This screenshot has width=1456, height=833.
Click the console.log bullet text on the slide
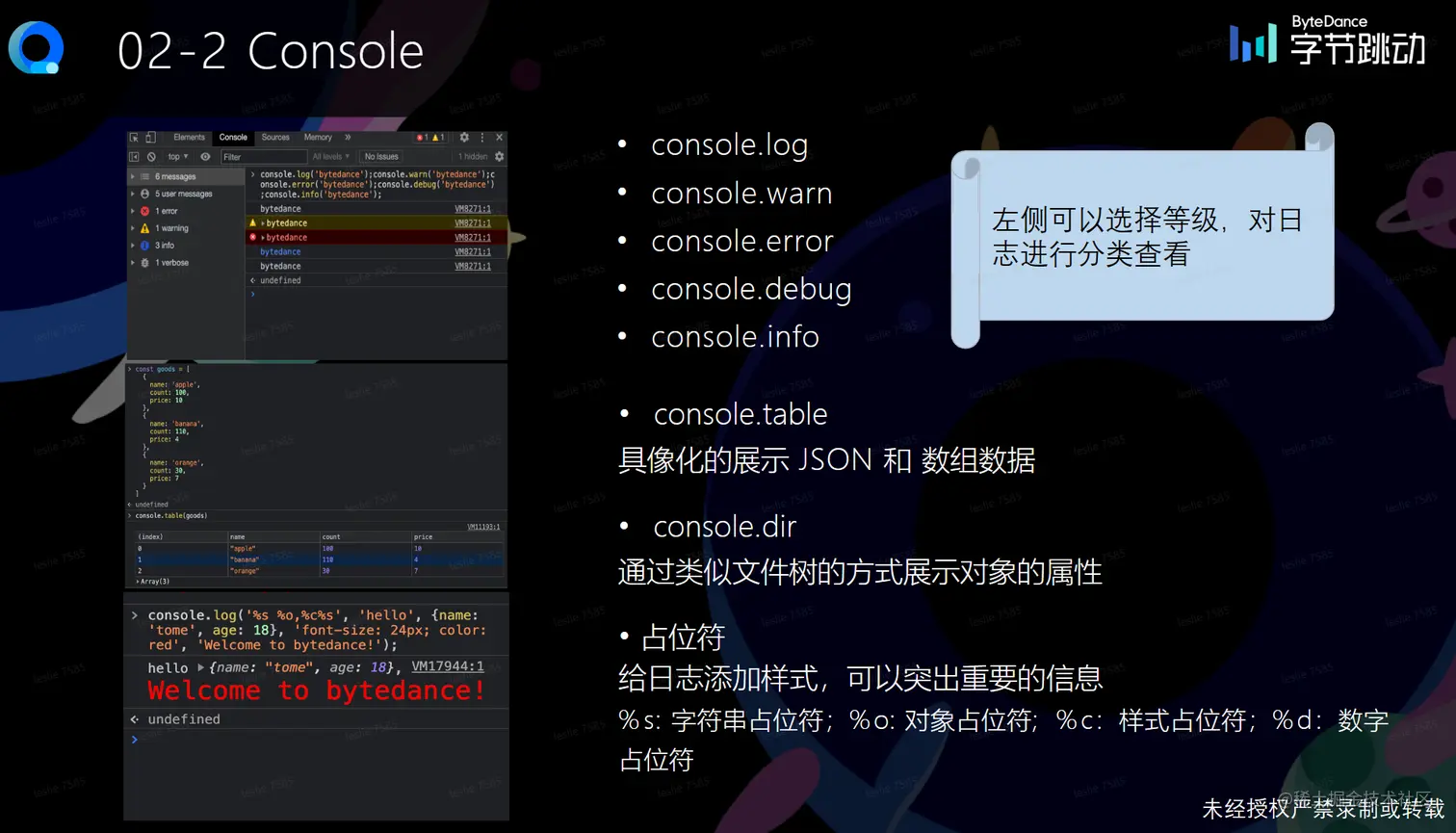730,144
